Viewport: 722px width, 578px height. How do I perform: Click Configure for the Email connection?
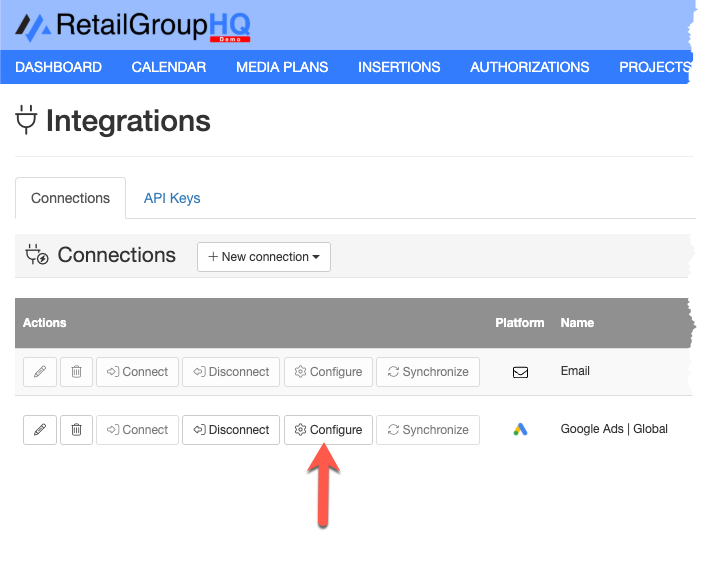[x=328, y=372]
